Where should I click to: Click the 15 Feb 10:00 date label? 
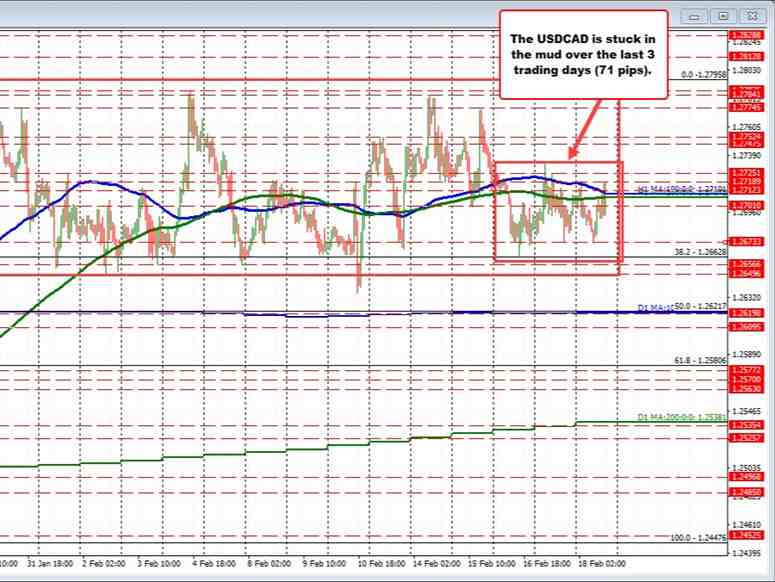coord(491,564)
